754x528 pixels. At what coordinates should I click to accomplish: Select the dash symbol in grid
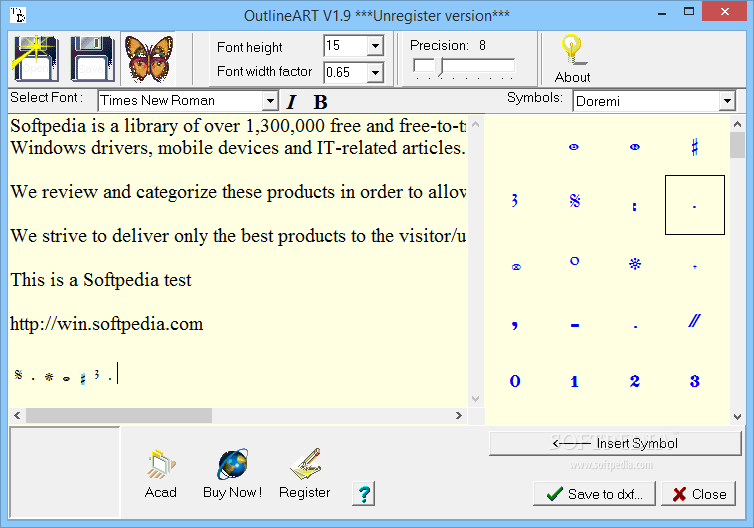point(575,326)
